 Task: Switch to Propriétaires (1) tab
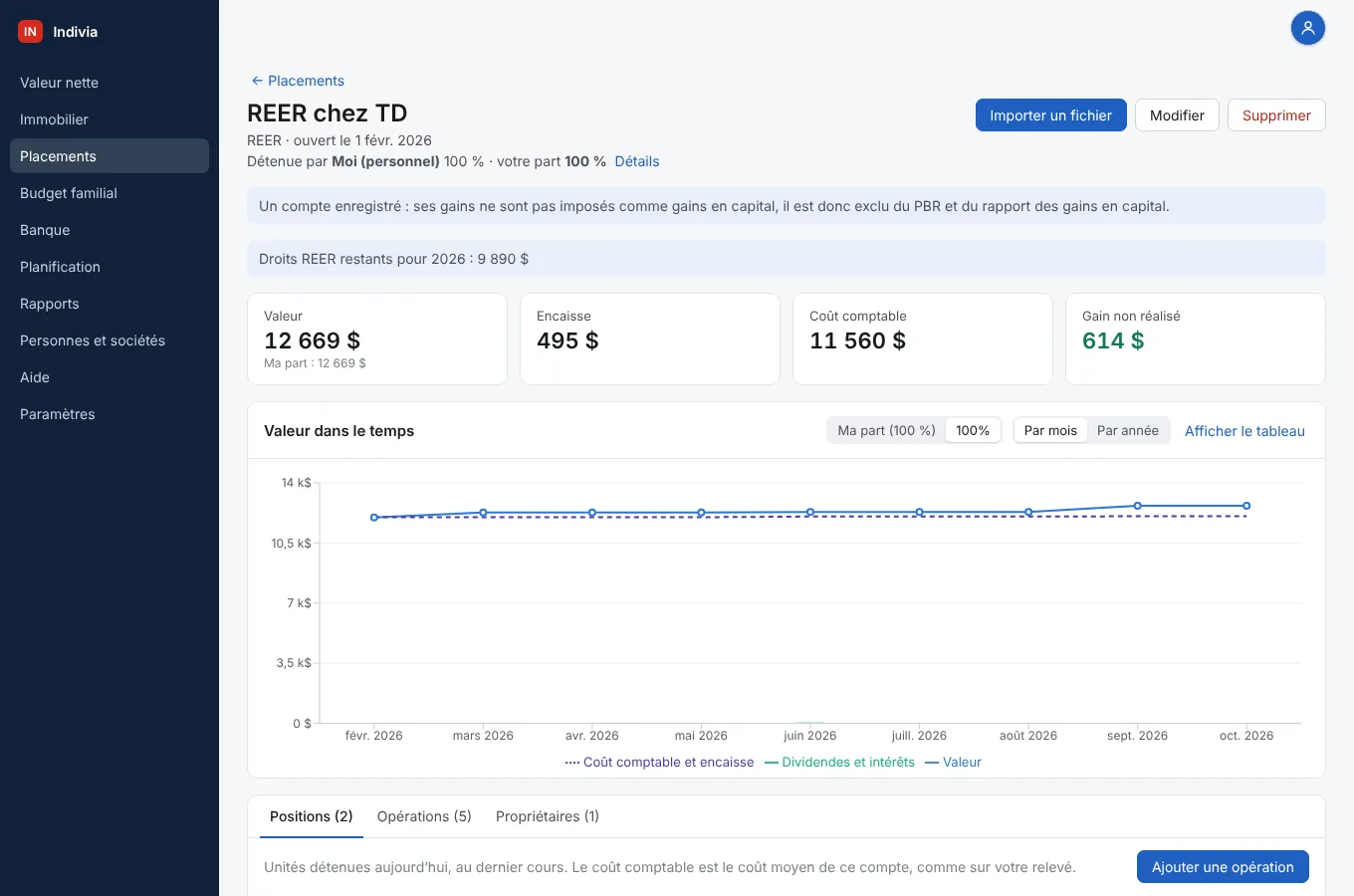[x=548, y=816]
